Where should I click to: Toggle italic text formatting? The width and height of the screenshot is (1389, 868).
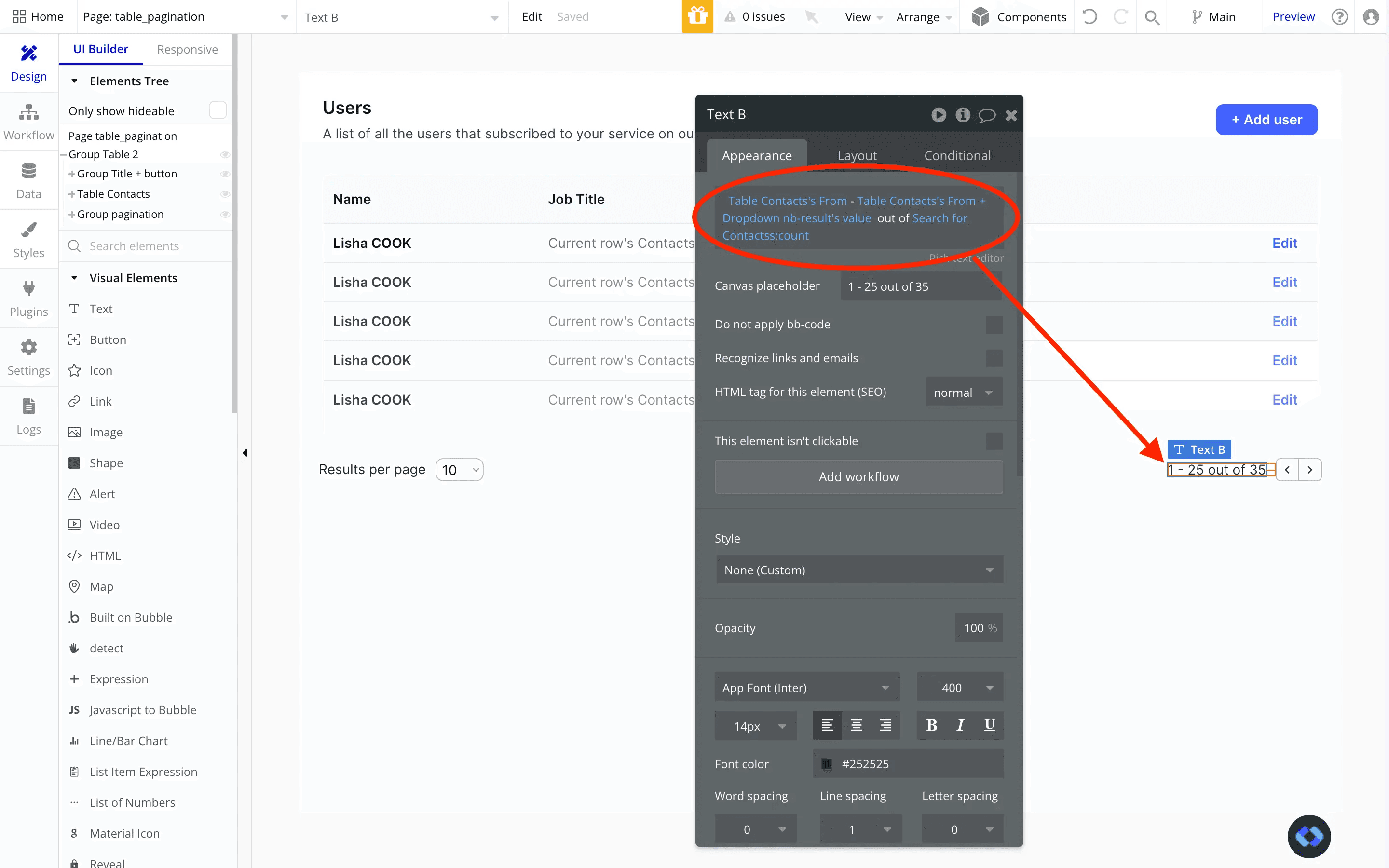tap(960, 726)
